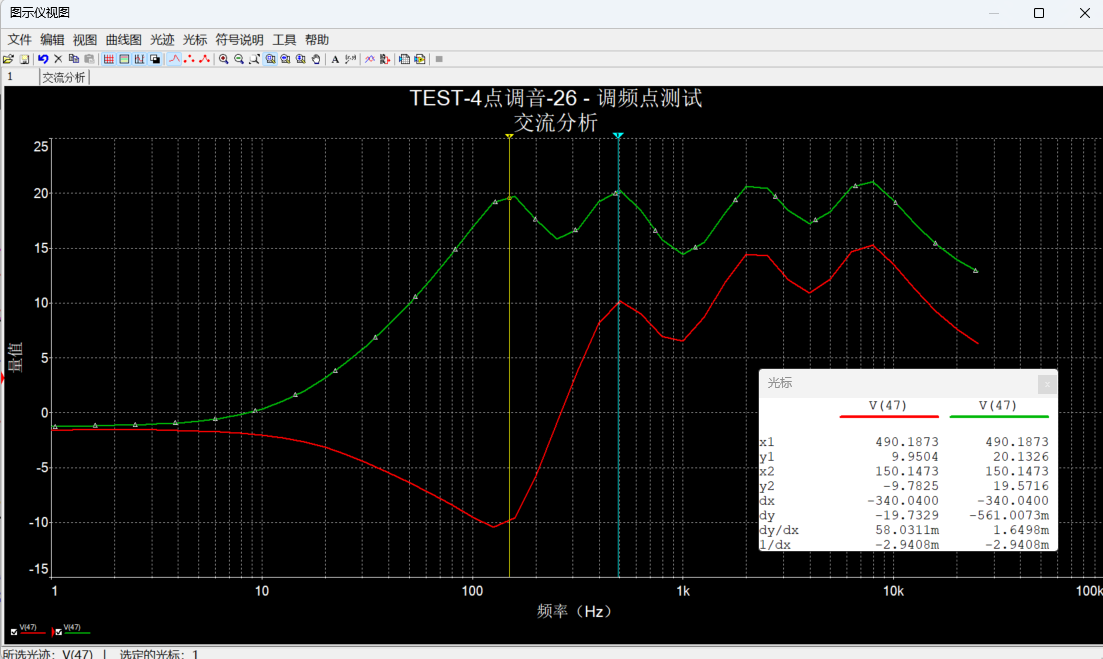Click the red V(47) column header

(x=888, y=406)
